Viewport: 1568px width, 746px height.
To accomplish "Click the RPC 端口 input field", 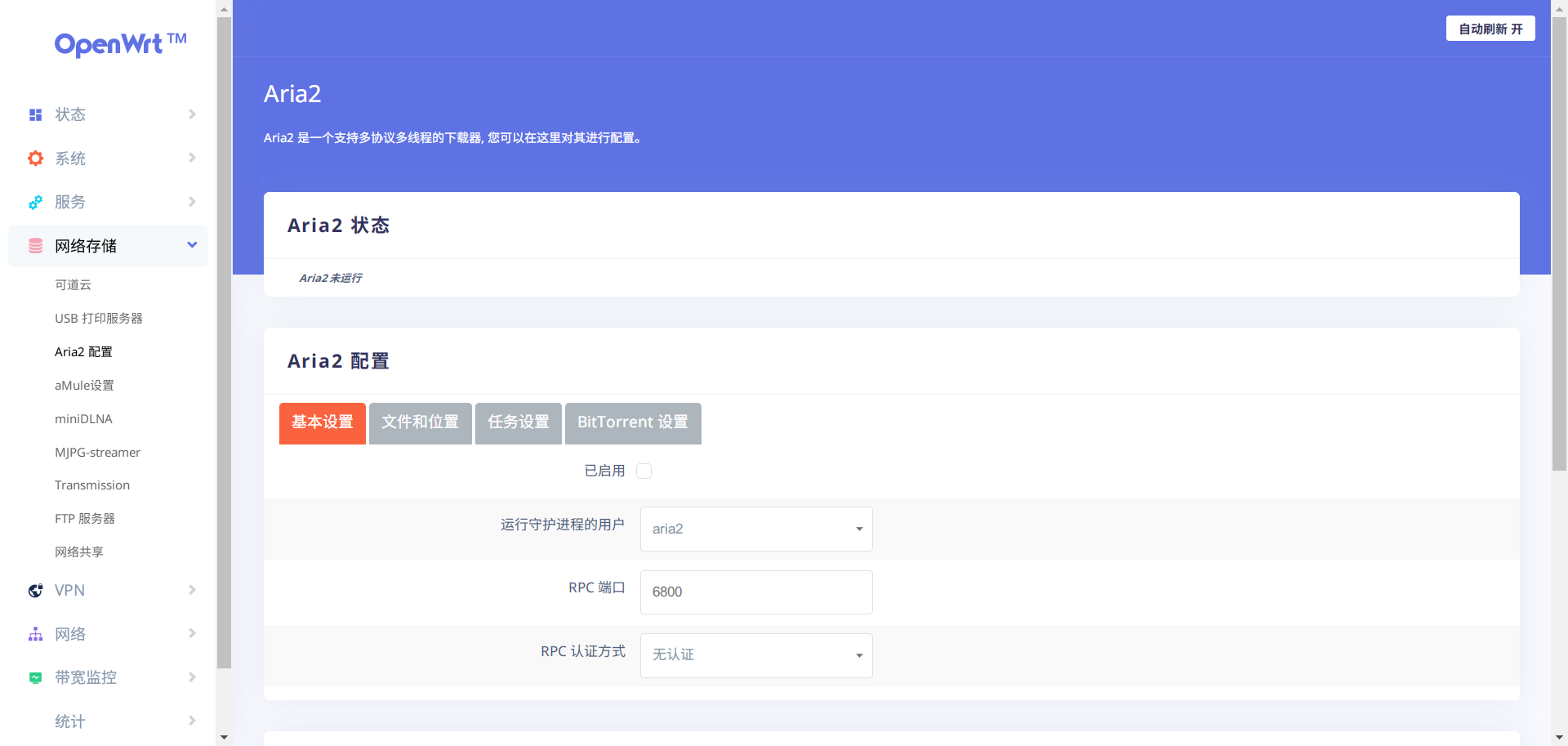I will pyautogui.click(x=755, y=592).
